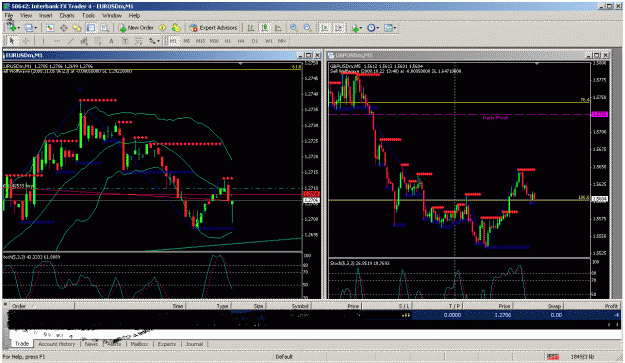The height and width of the screenshot is (363, 625).
Task: Expand the Periods dropdown arrow
Action: 378,28
